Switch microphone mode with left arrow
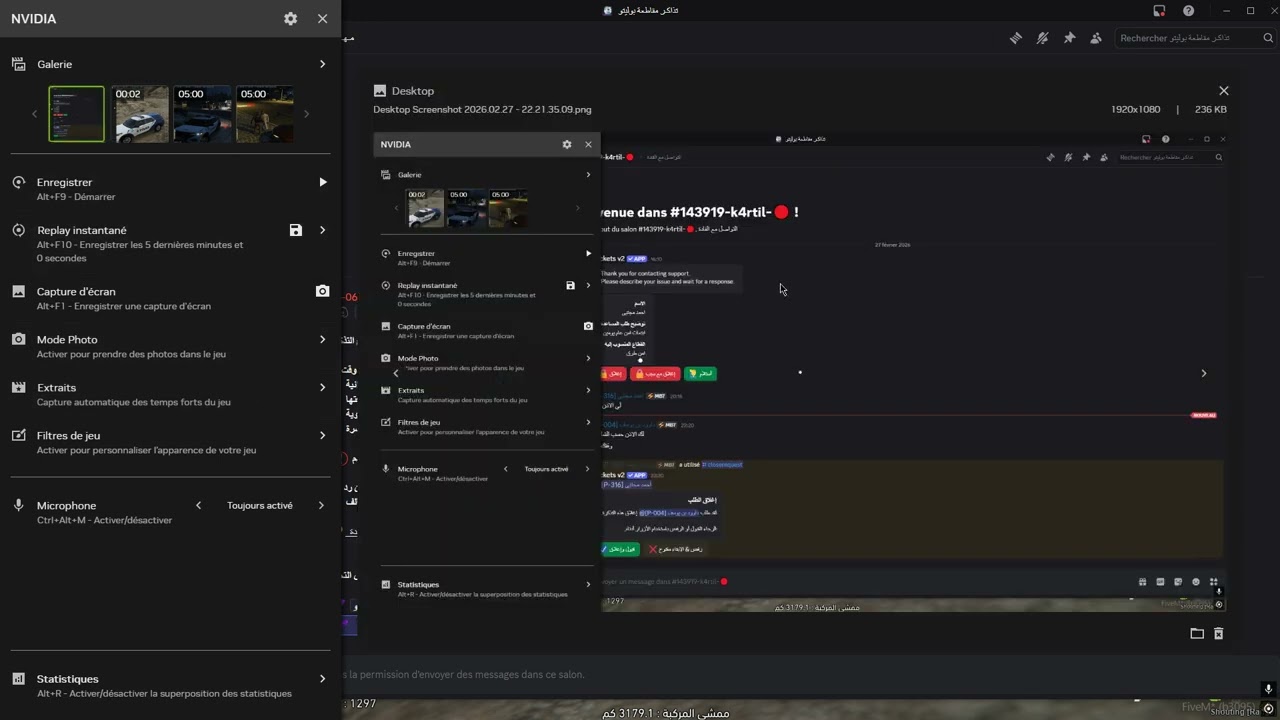The image size is (1280, 720). point(198,505)
